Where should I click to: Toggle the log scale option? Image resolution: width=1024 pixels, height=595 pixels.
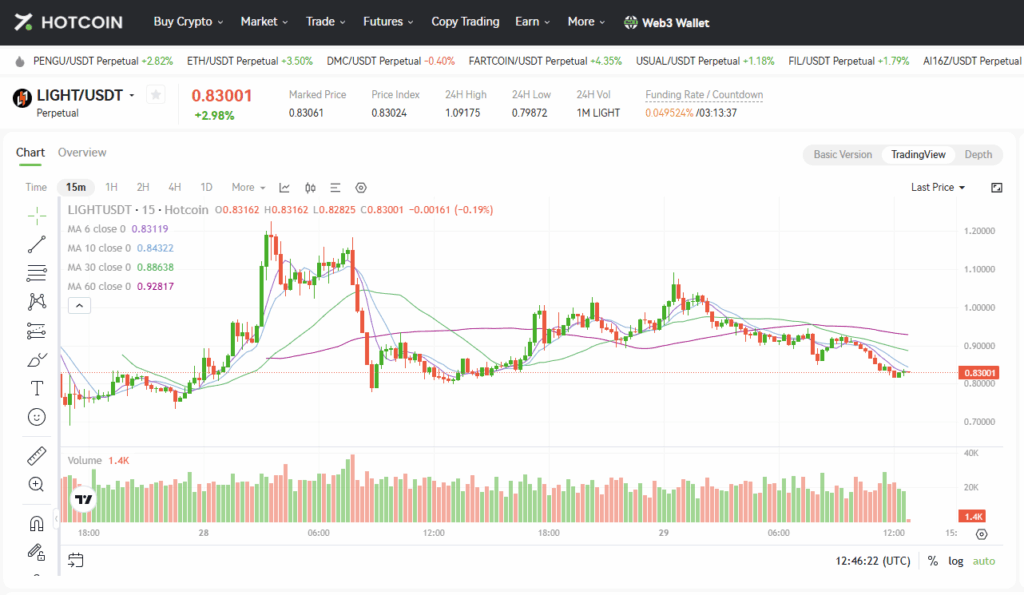pyautogui.click(x=956, y=561)
